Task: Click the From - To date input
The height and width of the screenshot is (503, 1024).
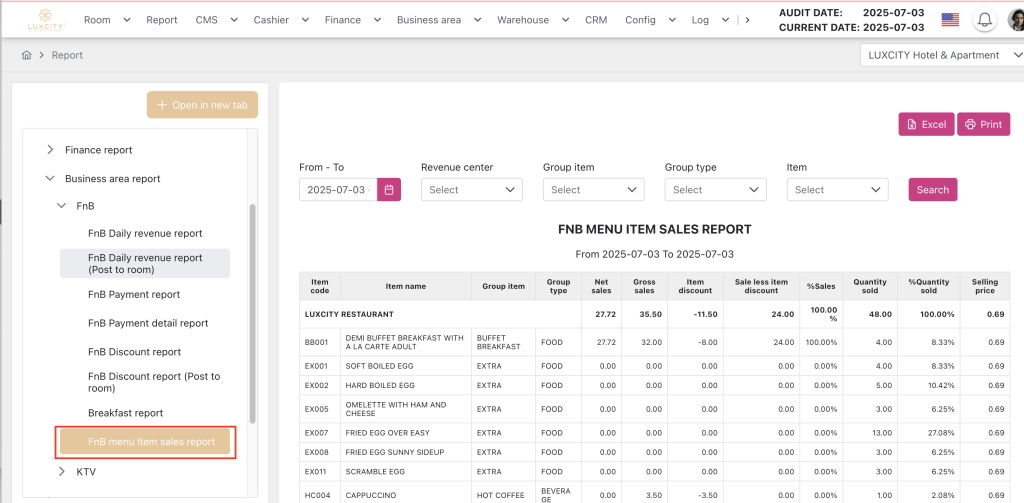Action: pyautogui.click(x=337, y=190)
